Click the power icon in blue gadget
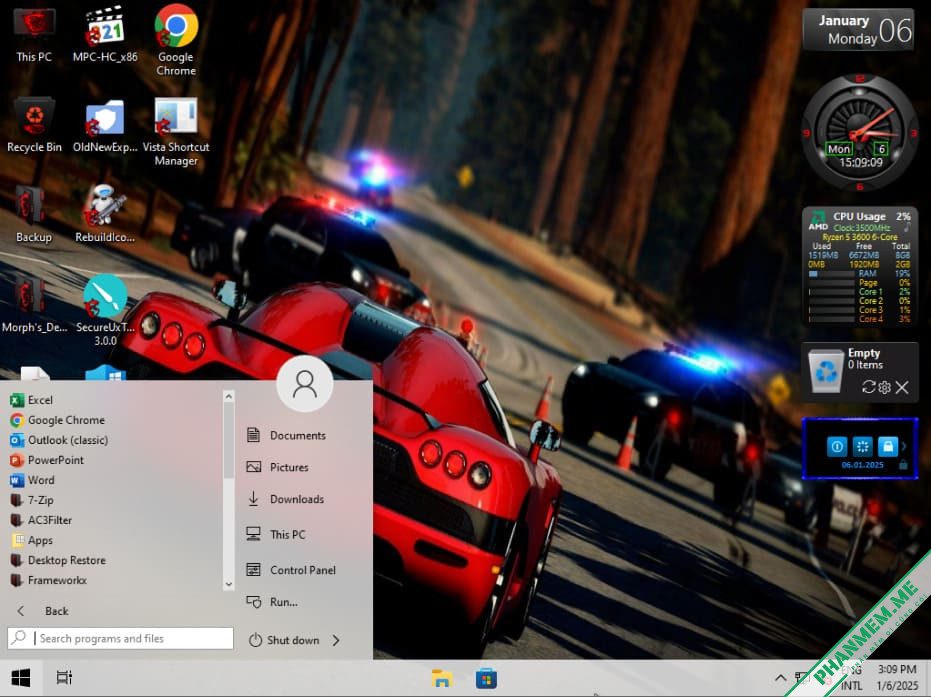 pos(837,446)
